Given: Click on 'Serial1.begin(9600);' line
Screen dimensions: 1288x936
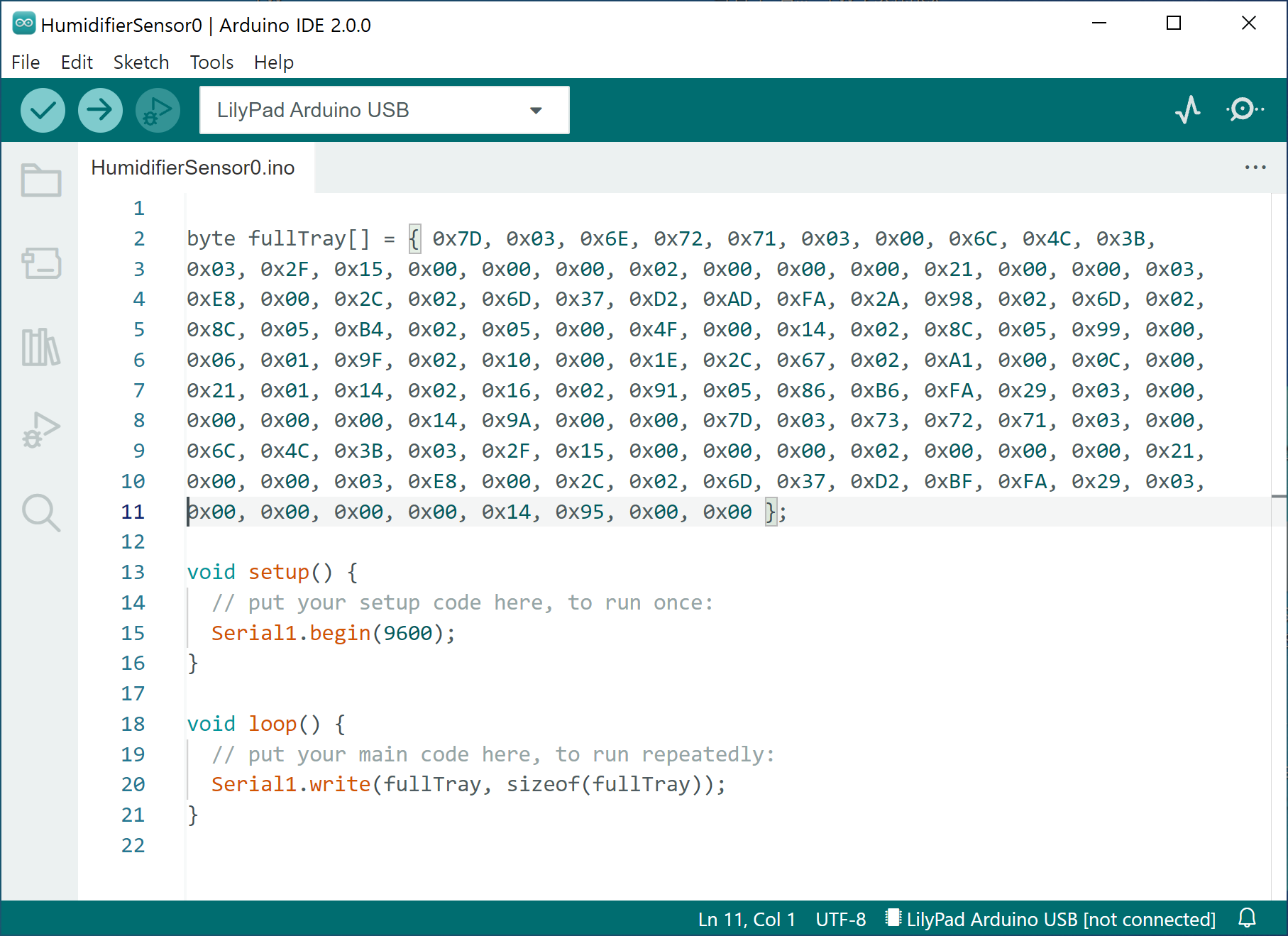Looking at the screenshot, I should coord(334,633).
